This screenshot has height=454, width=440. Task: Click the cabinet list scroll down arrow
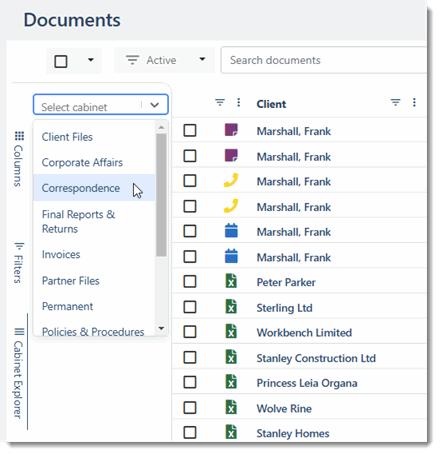(x=161, y=329)
